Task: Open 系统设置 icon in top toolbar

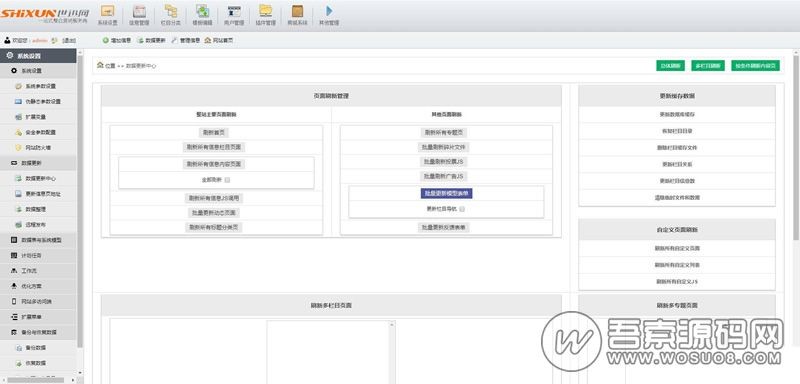Action: 108,11
